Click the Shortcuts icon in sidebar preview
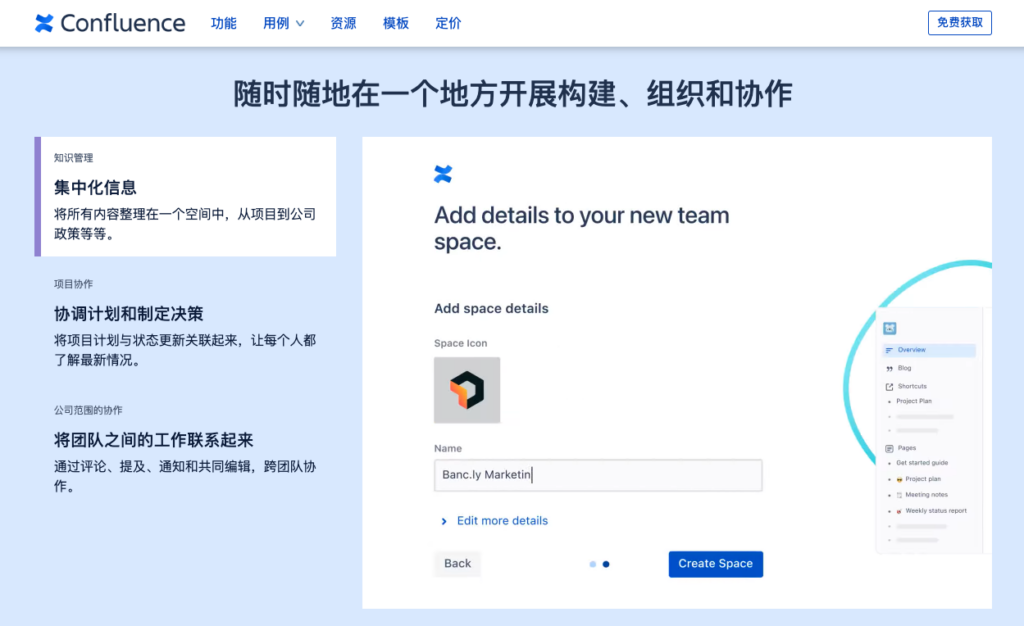1024x626 pixels. [889, 386]
